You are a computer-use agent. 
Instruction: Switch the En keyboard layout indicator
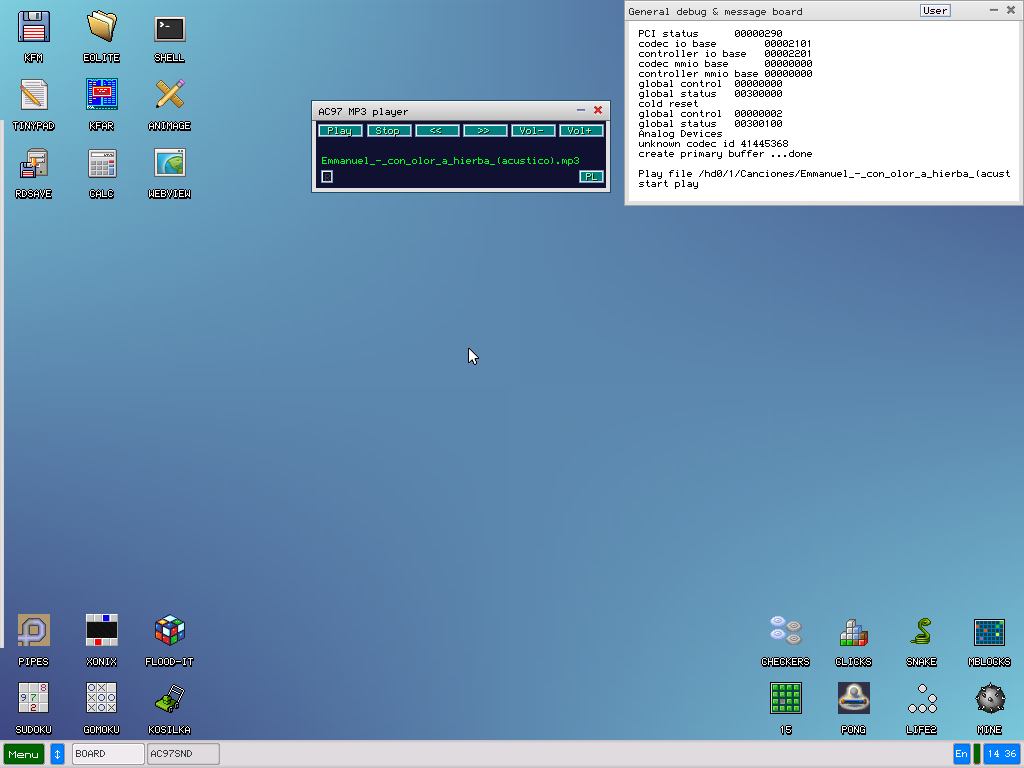[x=961, y=754]
